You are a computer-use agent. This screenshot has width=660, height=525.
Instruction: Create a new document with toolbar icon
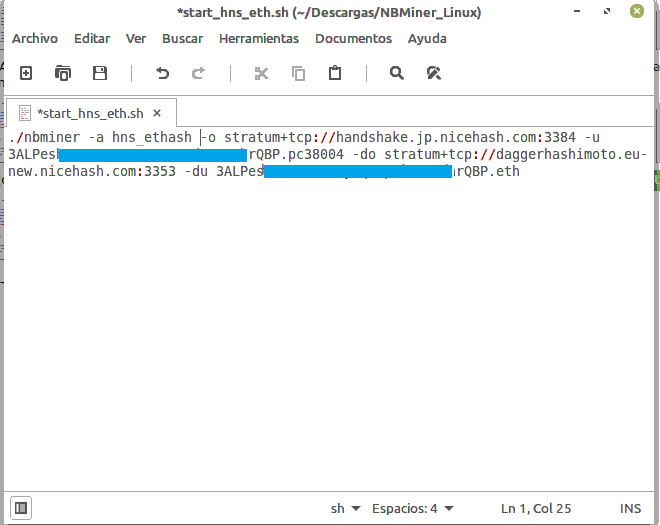tap(26, 73)
